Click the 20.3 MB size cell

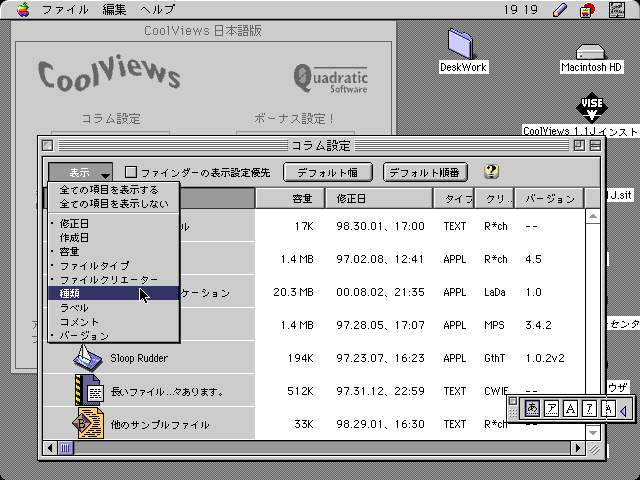[x=293, y=292]
